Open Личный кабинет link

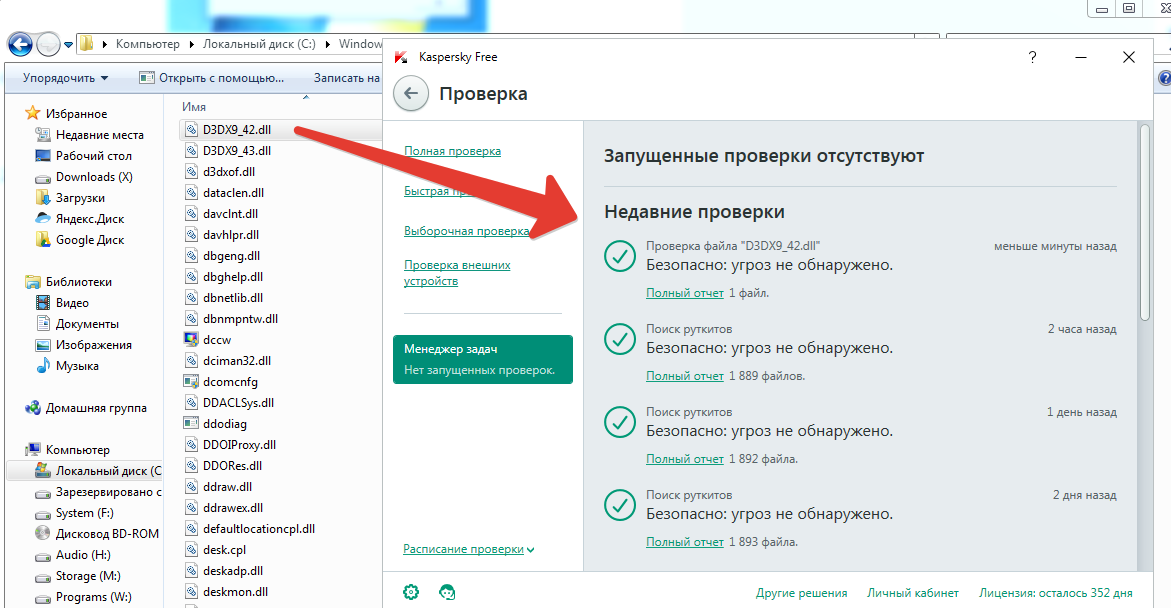tap(913, 592)
